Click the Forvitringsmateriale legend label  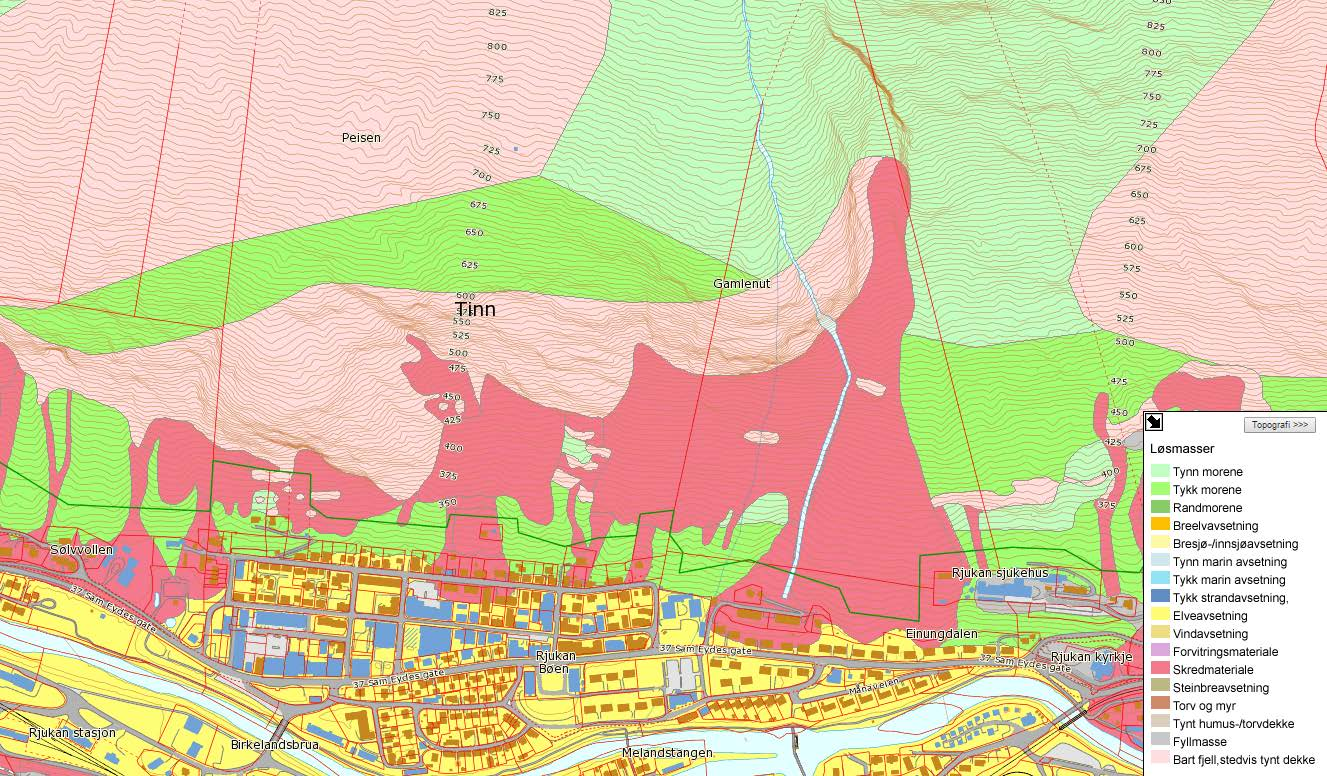pyautogui.click(x=1225, y=652)
